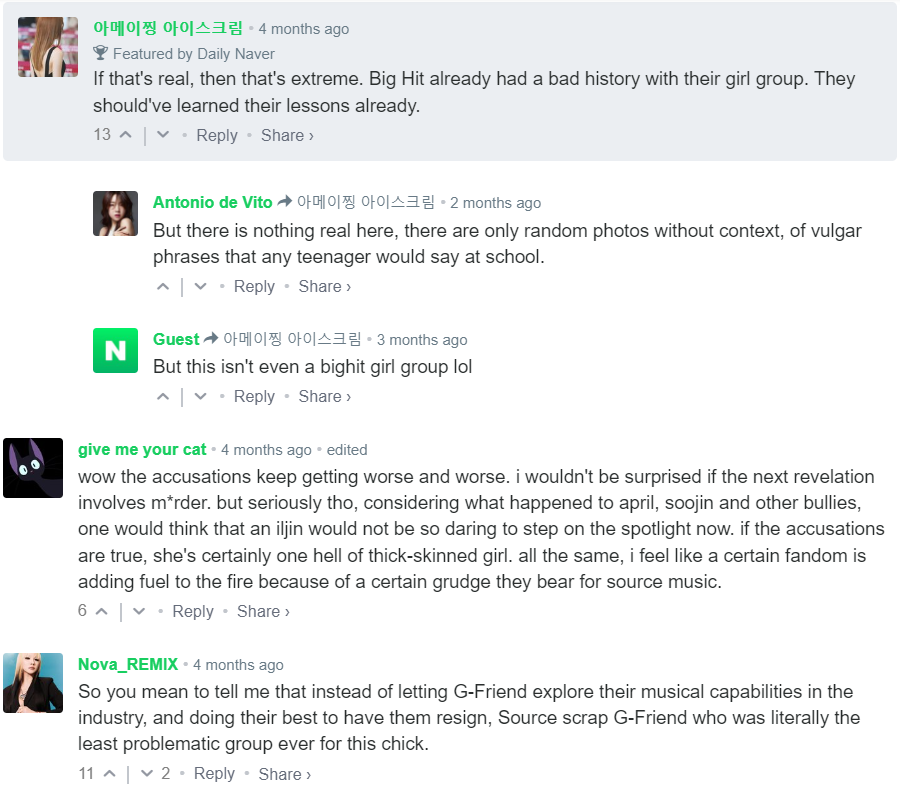Downvote give me your cat's comment
The width and height of the screenshot is (900, 785).
(139, 612)
